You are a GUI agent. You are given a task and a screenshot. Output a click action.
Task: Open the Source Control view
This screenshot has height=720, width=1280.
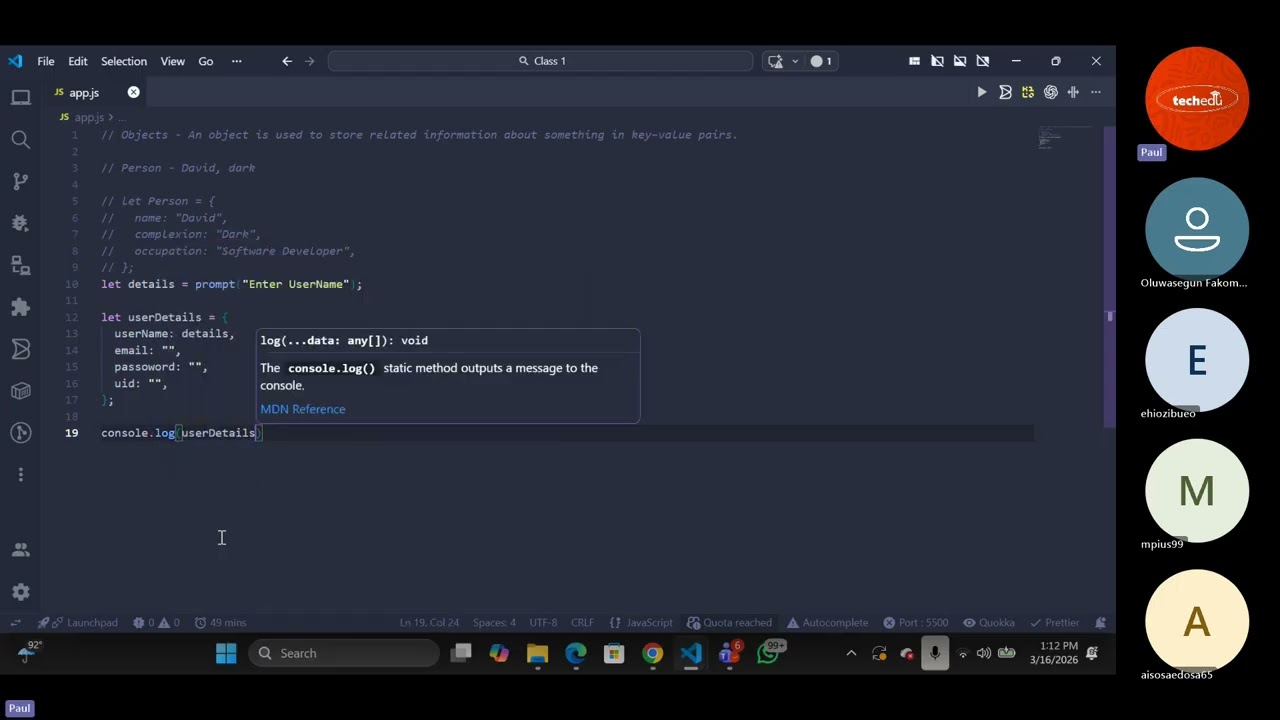[x=20, y=181]
